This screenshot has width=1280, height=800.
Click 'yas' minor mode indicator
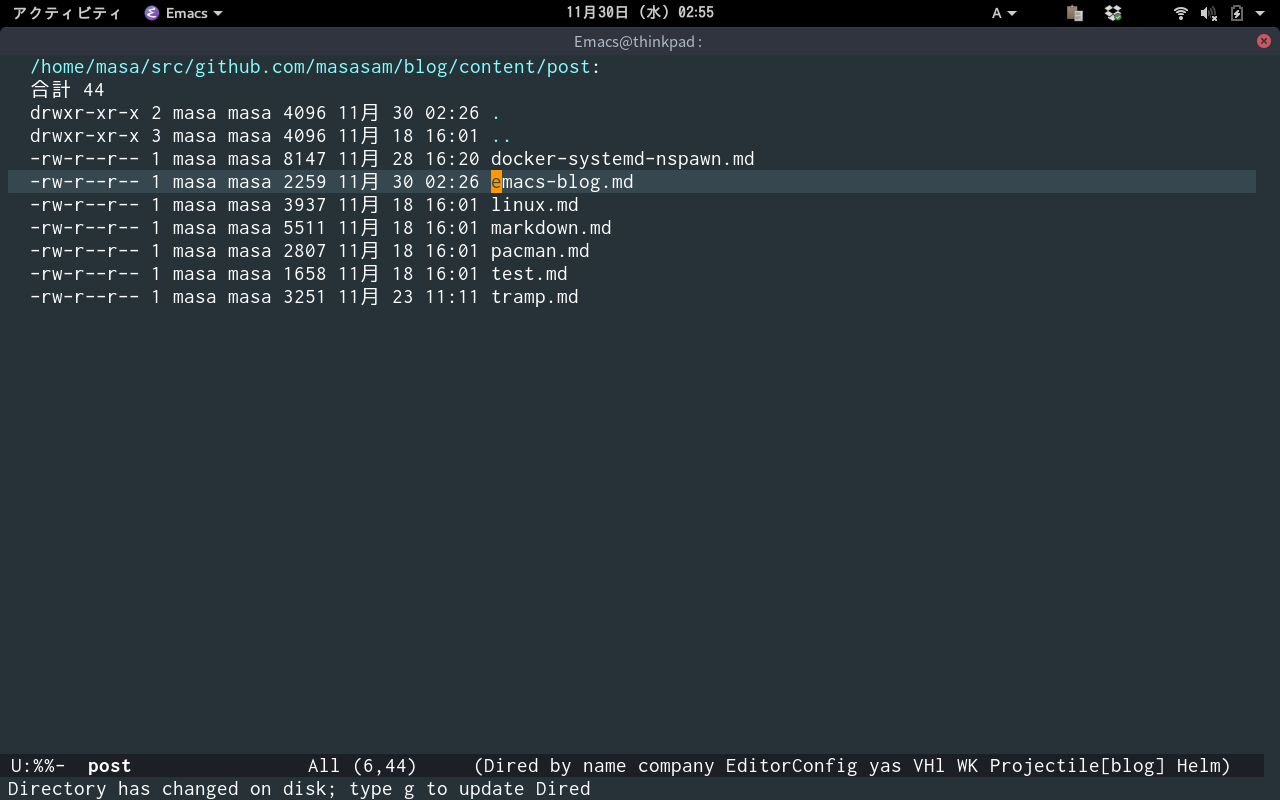coord(885,766)
